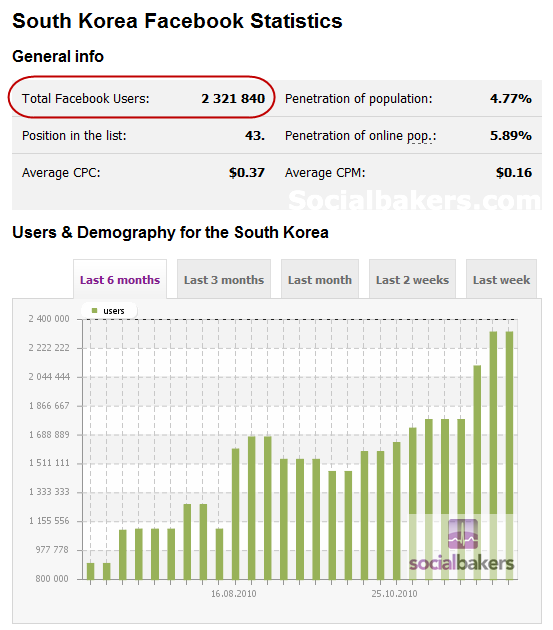
Task: Select the position value 43.
Action: (255, 135)
